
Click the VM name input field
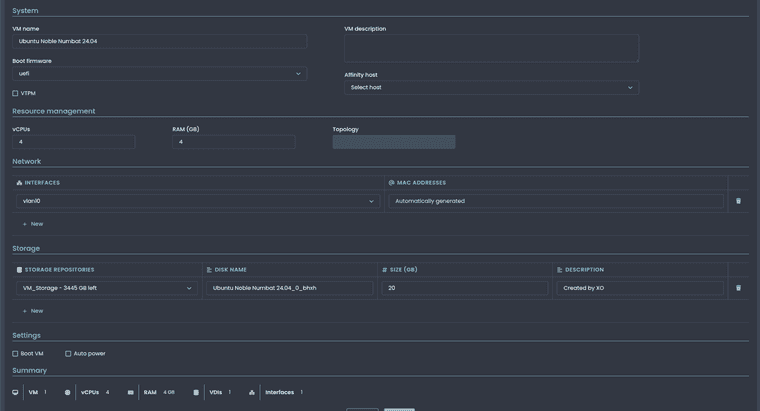coord(159,41)
